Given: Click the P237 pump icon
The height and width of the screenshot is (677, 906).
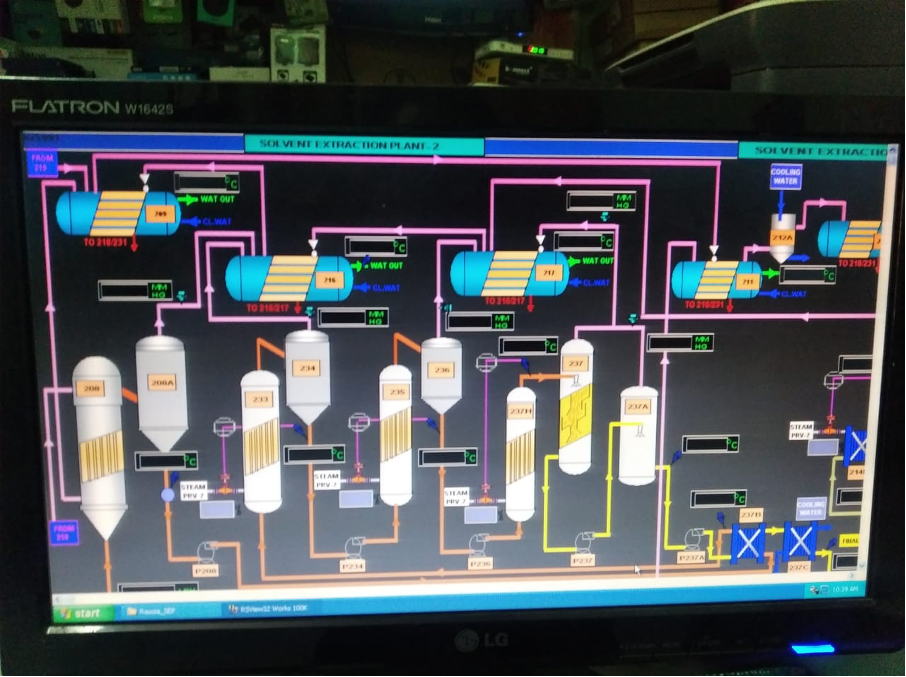Looking at the screenshot, I should 583,542.
